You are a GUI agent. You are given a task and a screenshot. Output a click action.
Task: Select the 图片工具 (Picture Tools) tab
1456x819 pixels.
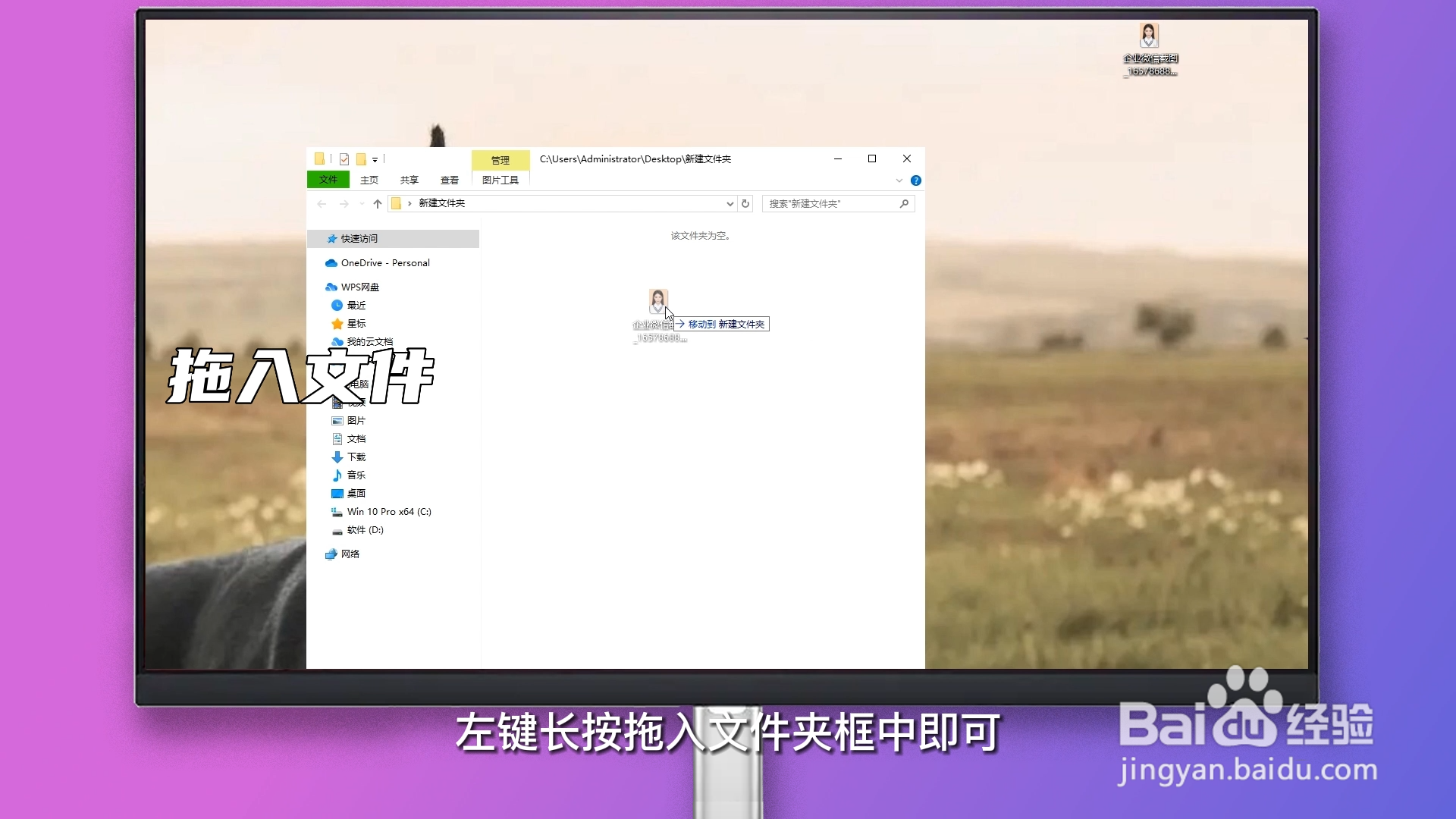500,180
